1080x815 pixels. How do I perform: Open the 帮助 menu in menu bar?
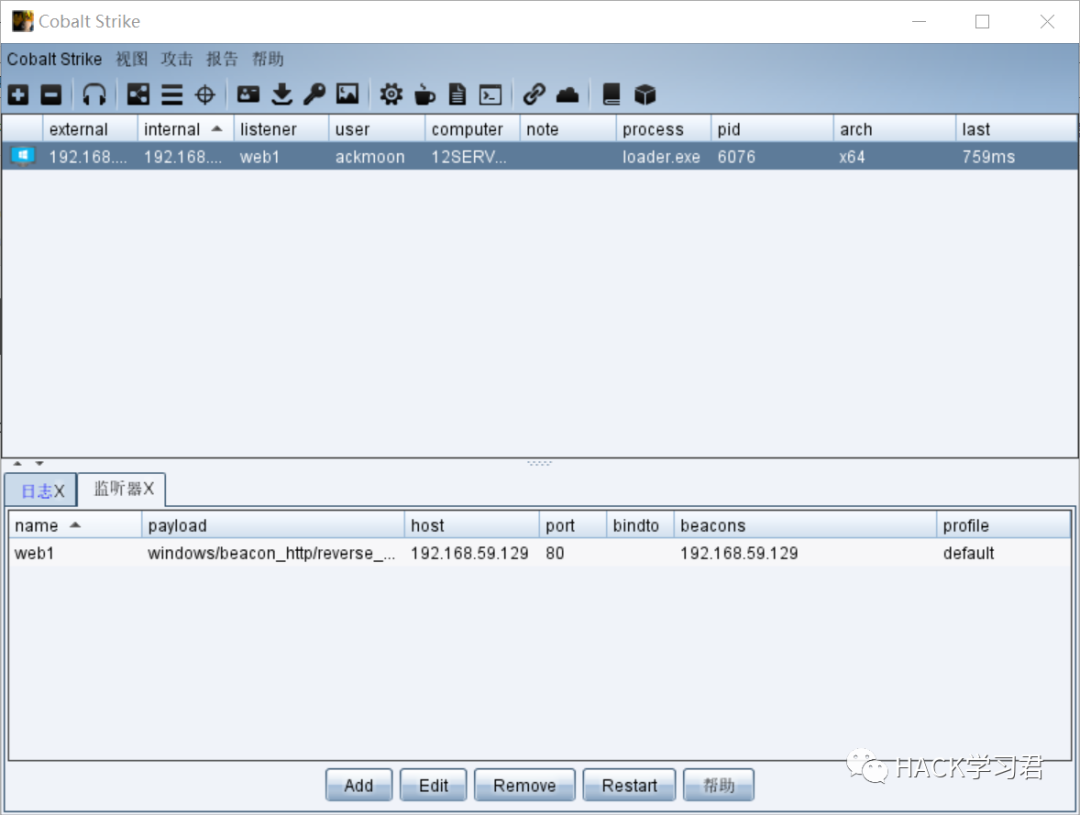(x=268, y=59)
